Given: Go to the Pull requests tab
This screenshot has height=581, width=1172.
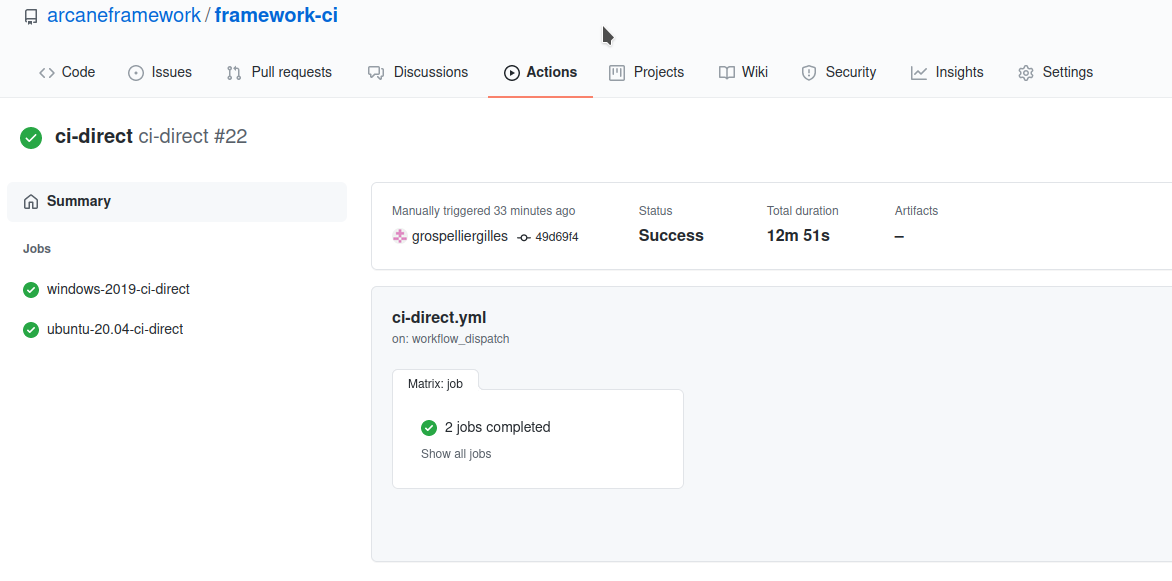Looking at the screenshot, I should click(x=279, y=73).
